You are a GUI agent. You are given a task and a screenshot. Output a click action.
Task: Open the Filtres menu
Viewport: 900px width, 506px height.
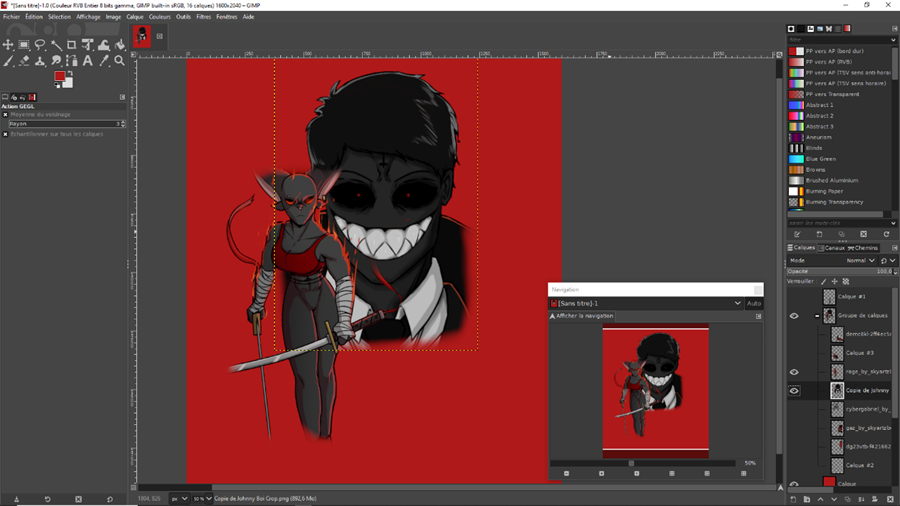point(203,17)
